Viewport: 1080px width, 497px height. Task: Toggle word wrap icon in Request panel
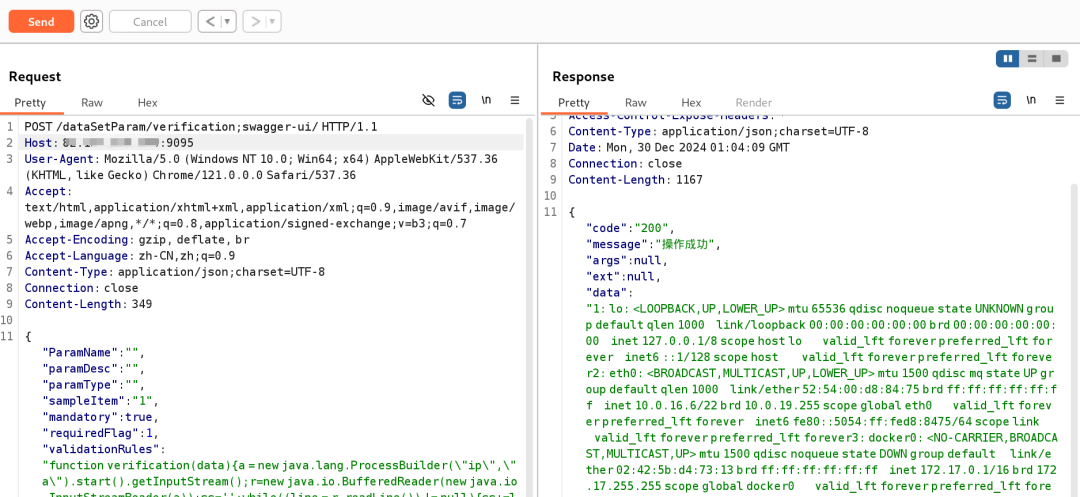pos(457,101)
